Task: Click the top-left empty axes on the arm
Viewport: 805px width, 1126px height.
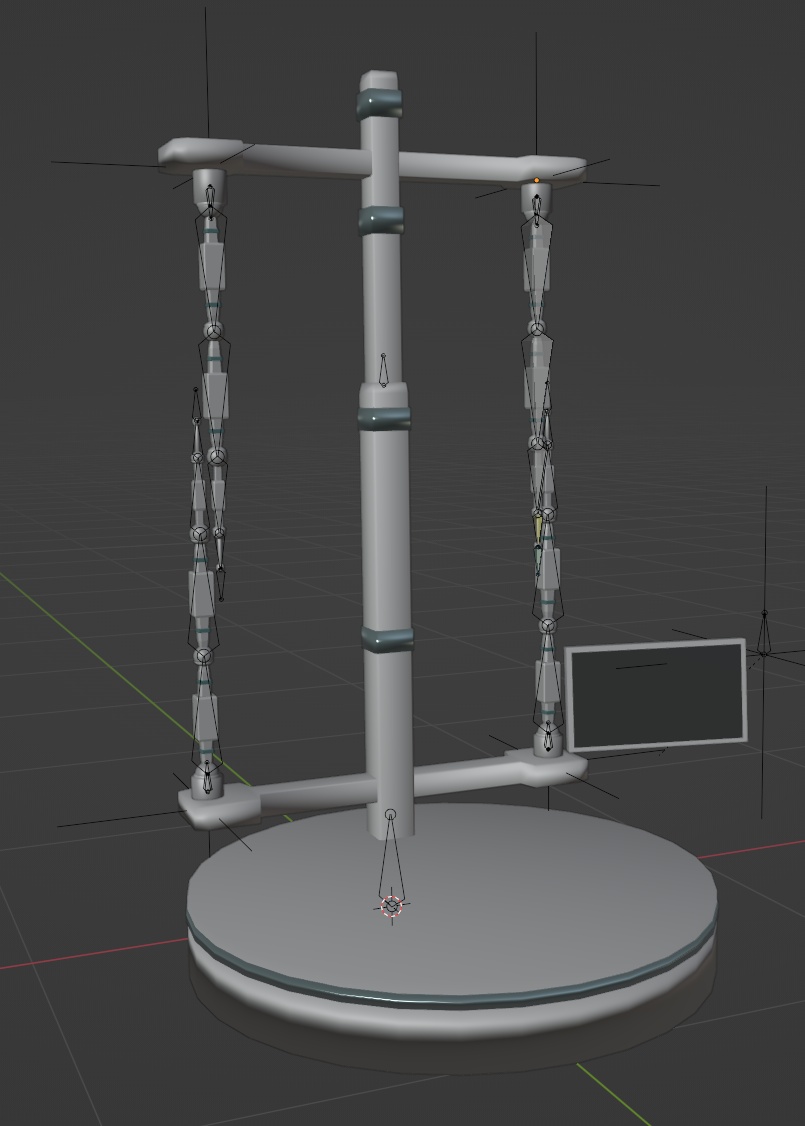Action: 208,163
